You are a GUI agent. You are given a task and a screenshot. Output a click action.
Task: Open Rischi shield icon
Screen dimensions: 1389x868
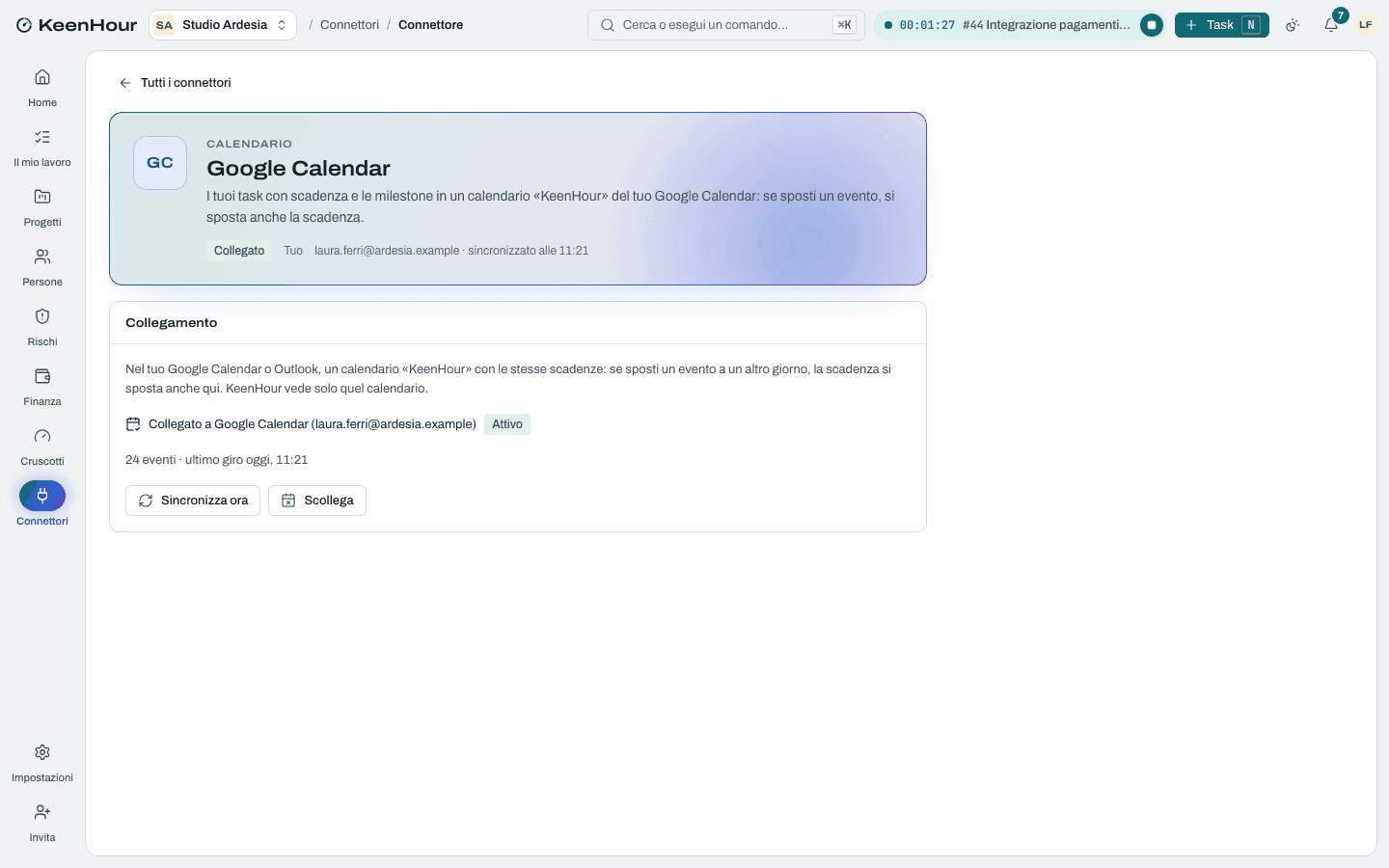pyautogui.click(x=42, y=316)
